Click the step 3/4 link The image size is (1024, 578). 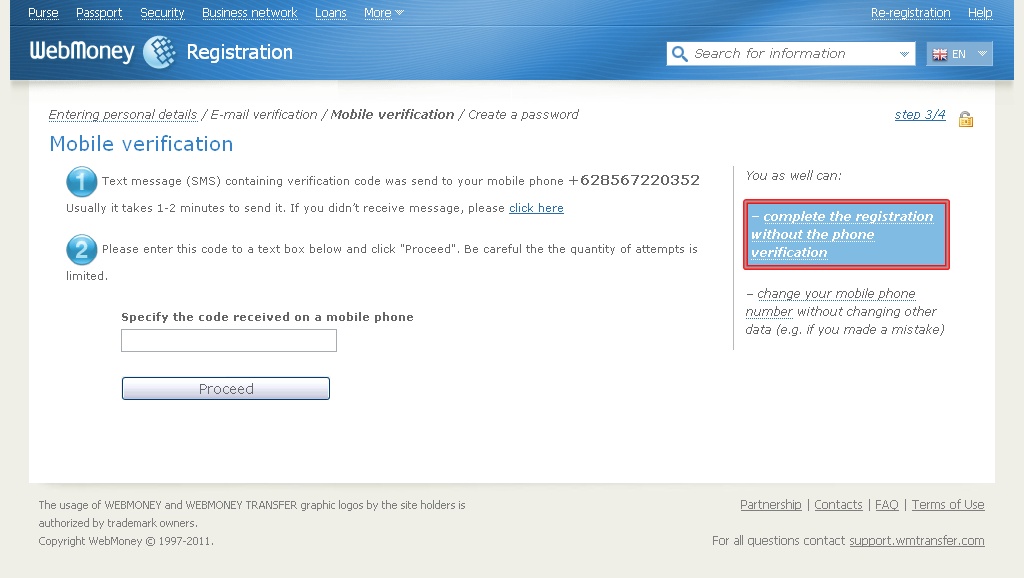[920, 114]
